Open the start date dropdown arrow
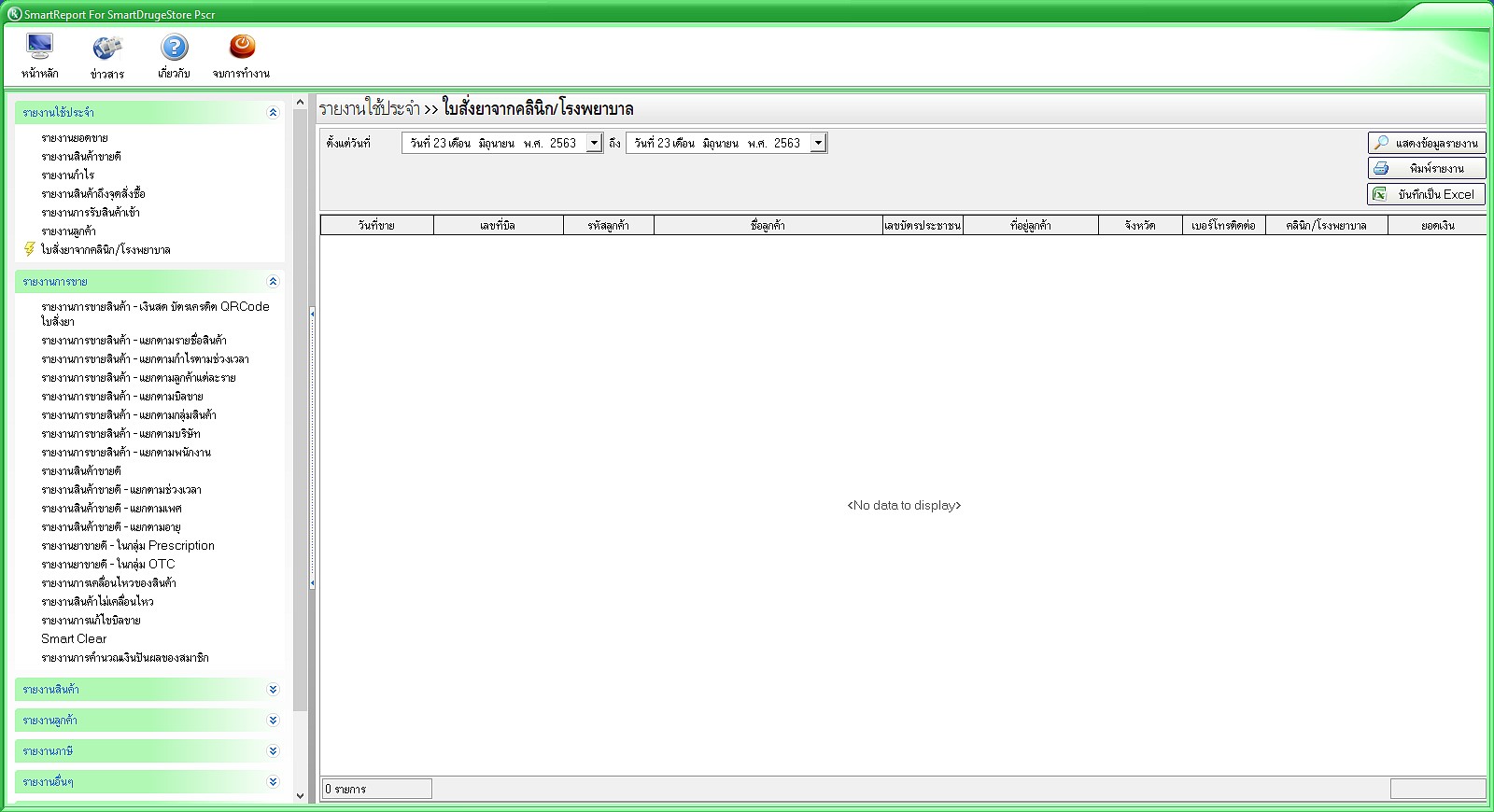This screenshot has width=1494, height=812. pos(594,143)
